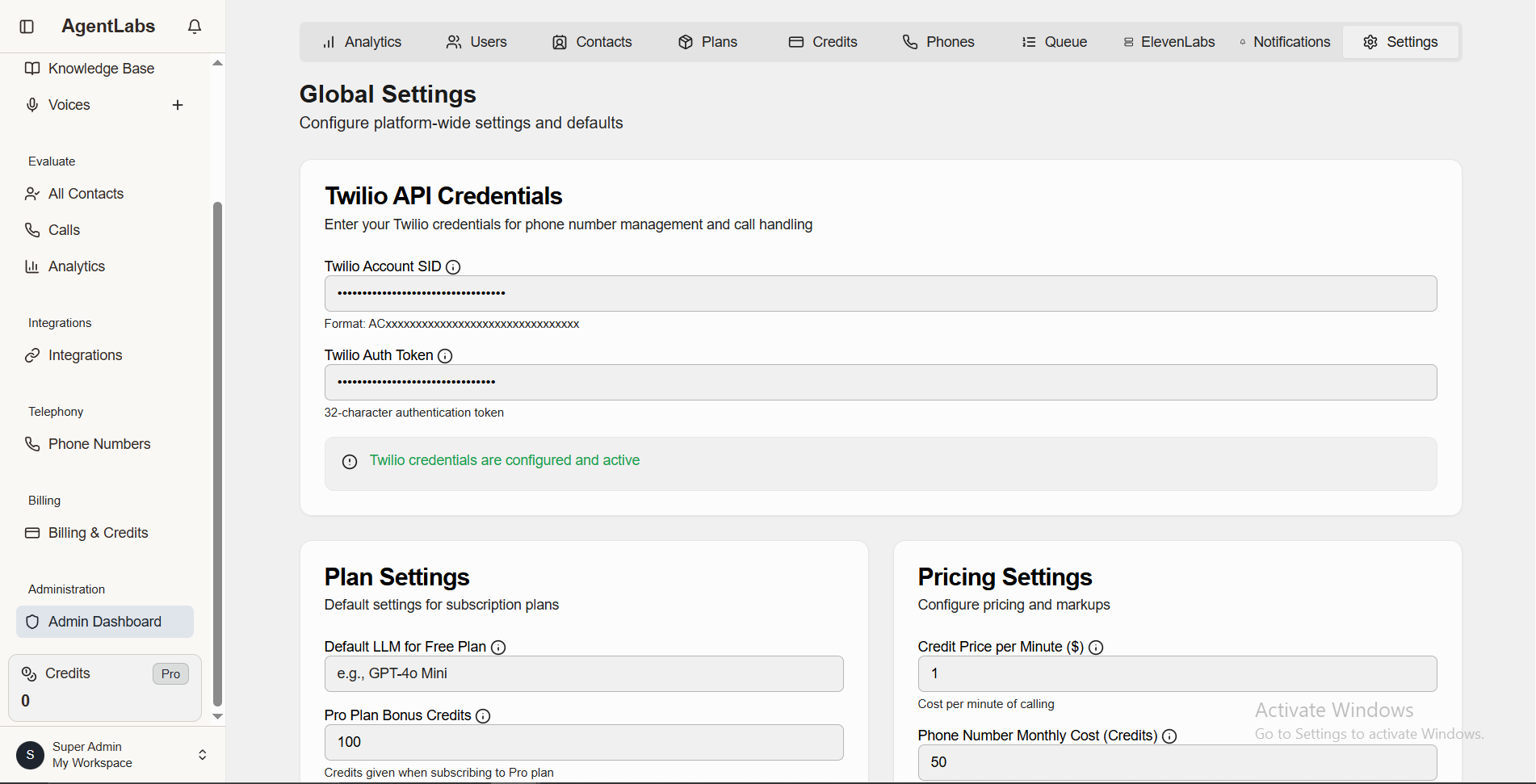1536x784 pixels.
Task: Click Credit Price per Minute info icon
Action: tap(1096, 648)
